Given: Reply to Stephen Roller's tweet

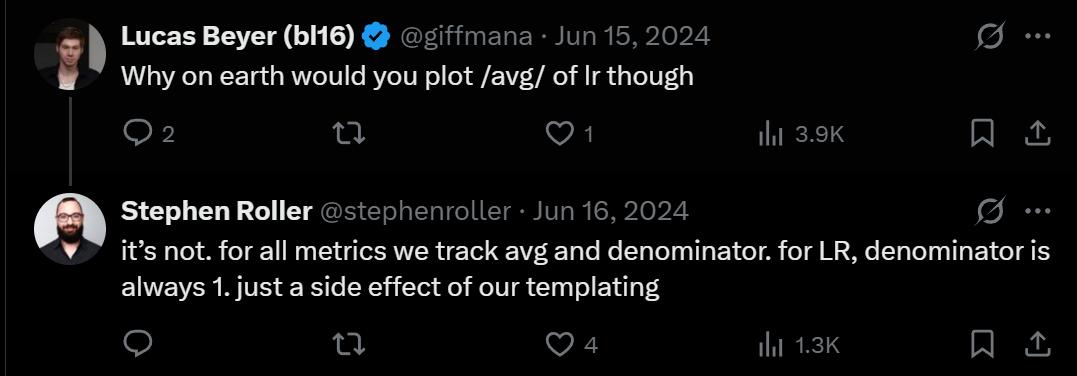Looking at the screenshot, I should pos(137,343).
